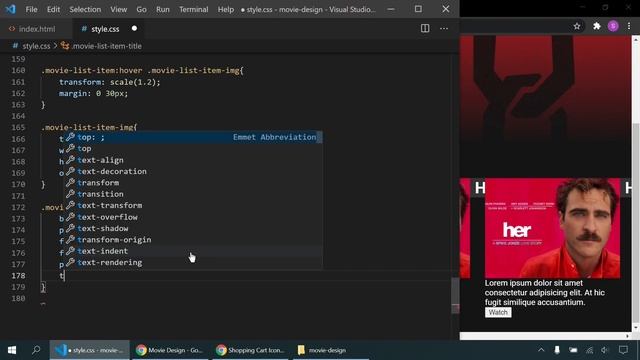This screenshot has height=360, width=640.
Task: Switch to style.css VS Code taskbar item
Action: pyautogui.click(x=89, y=350)
